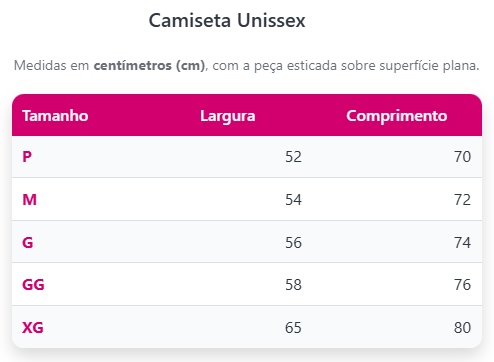Click the Camiseta Unissex heading
The width and height of the screenshot is (494, 362).
pos(227,20)
